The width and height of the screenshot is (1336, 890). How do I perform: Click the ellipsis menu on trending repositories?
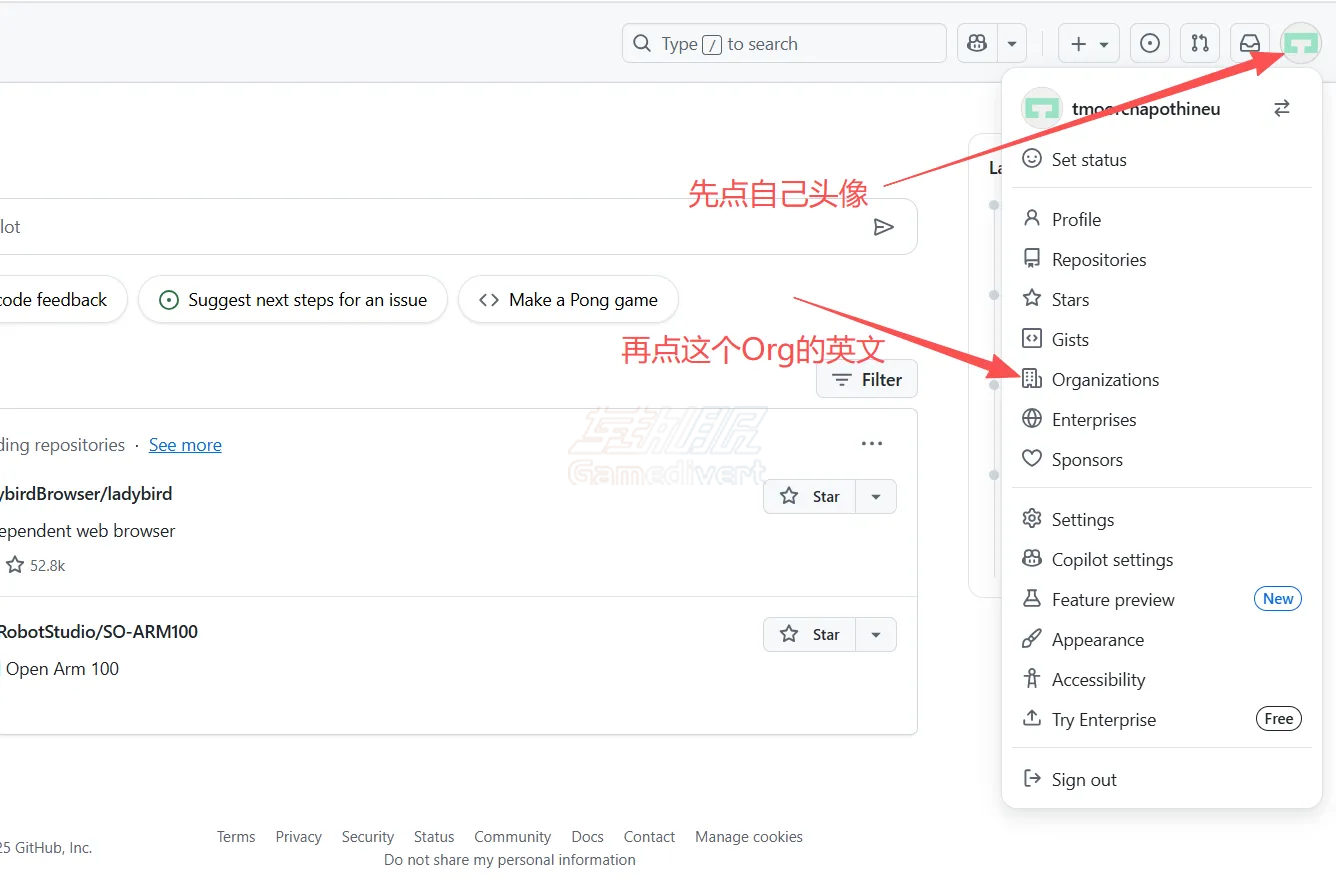871,443
